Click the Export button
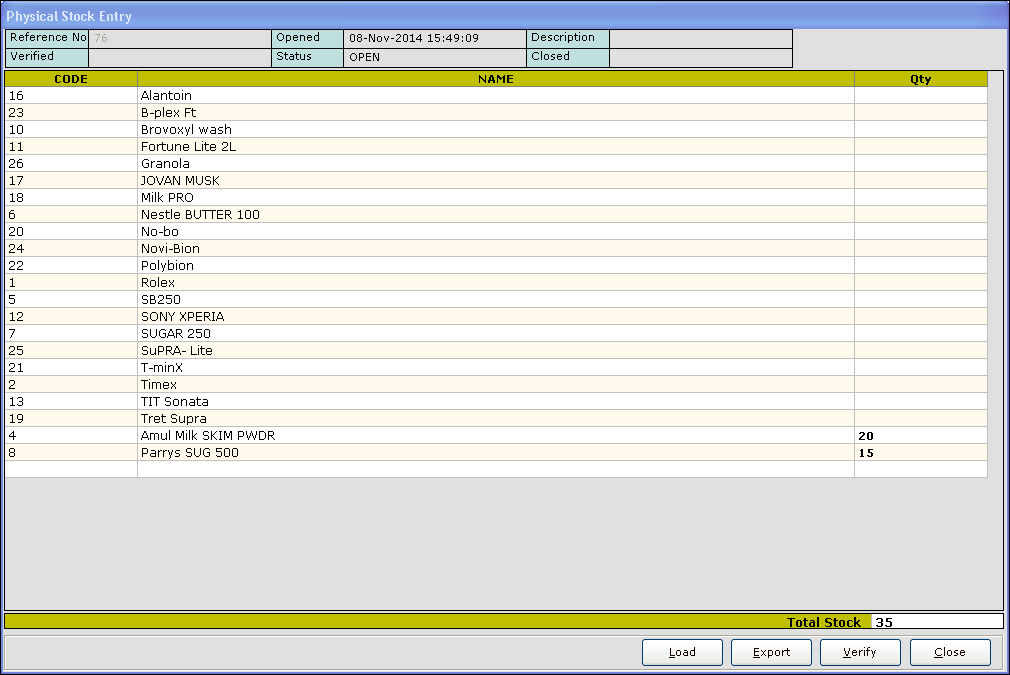The image size is (1010, 675). coord(771,652)
